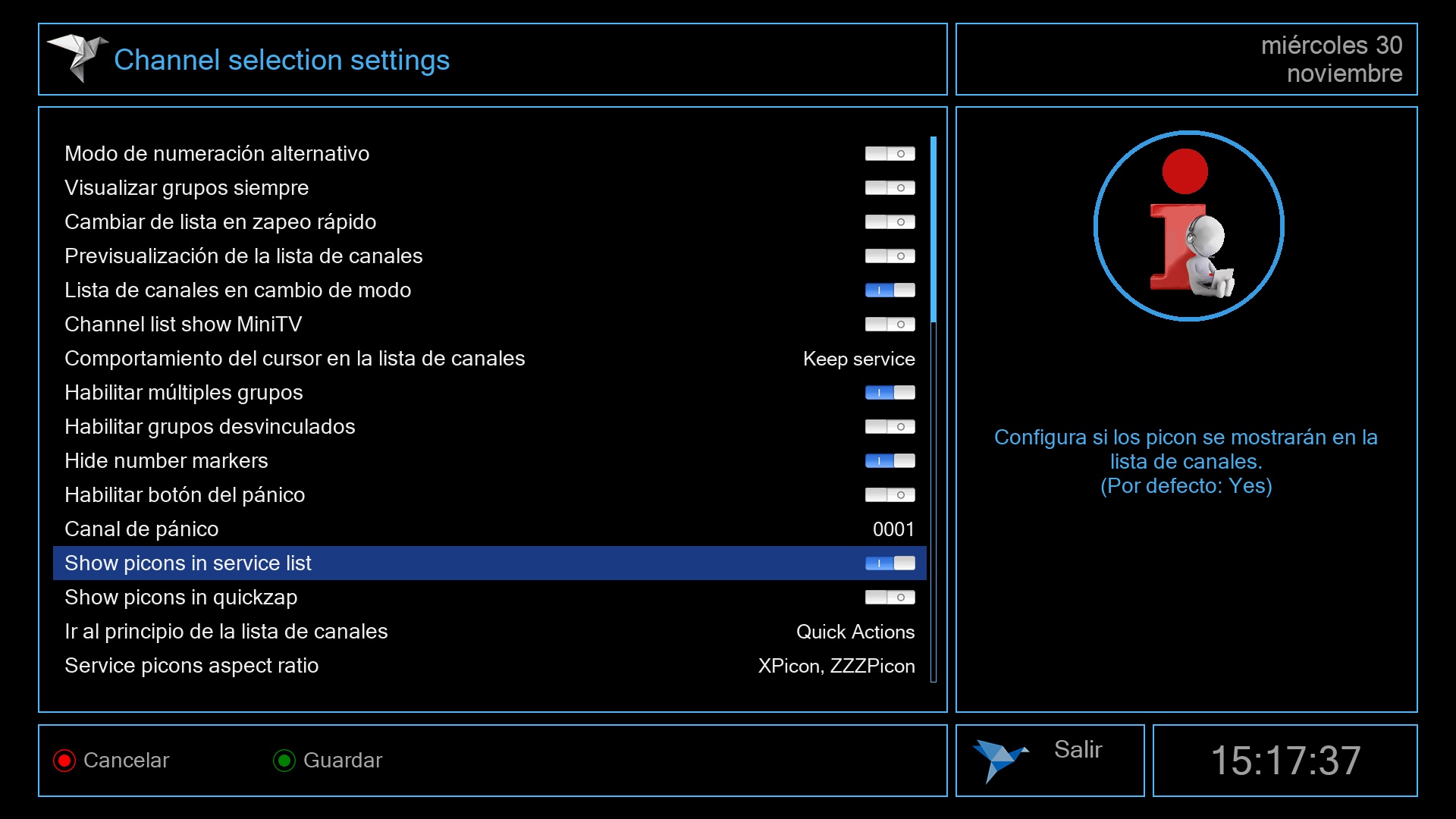Select Habilitar botón del pánico row

pos(185,495)
